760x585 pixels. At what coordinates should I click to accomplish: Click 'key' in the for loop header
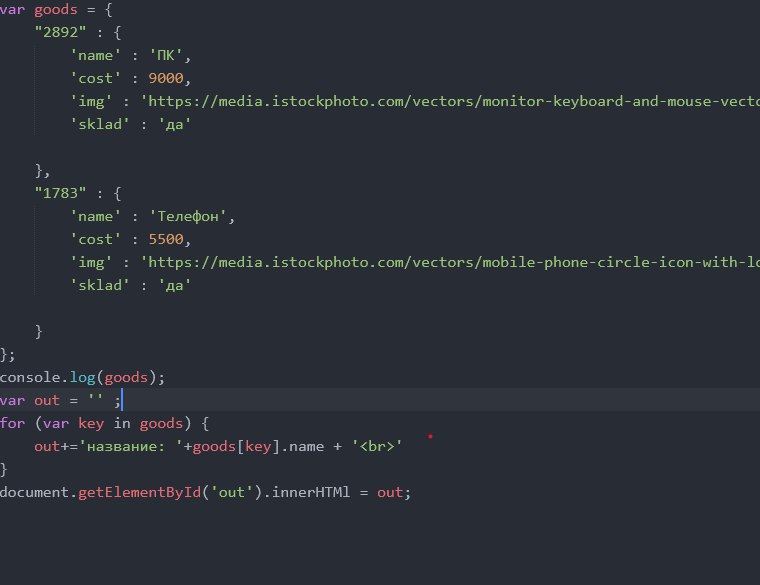coord(91,424)
